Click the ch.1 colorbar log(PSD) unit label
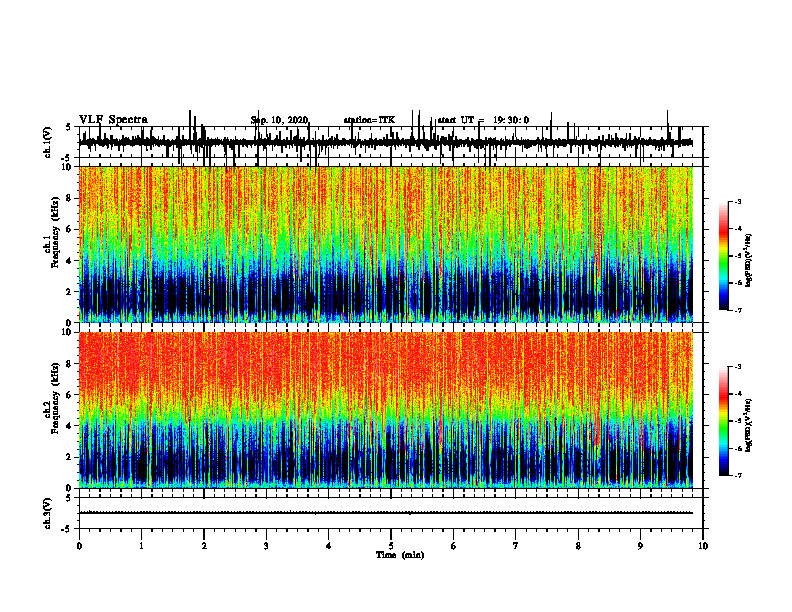The height and width of the screenshot is (612, 792). 749,261
